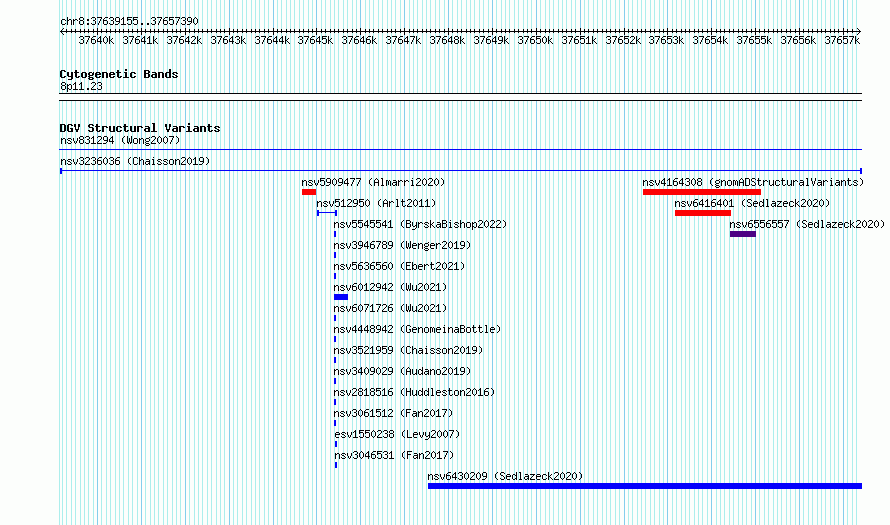This screenshot has width=890, height=525.
Task: Select the purple bar for nsv6556557
Action: 742,234
